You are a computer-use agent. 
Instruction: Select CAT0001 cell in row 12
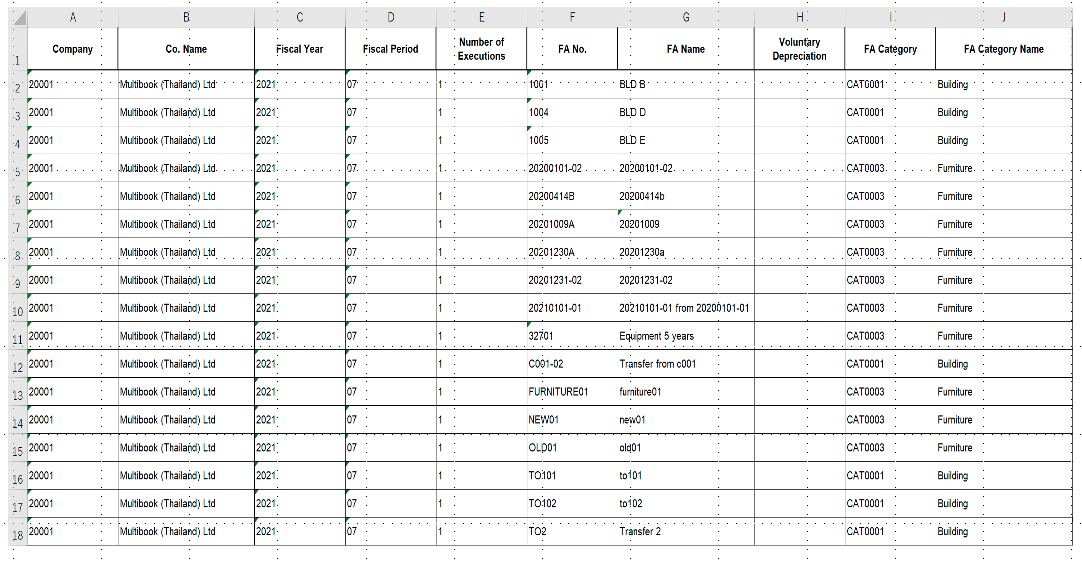tap(890, 364)
